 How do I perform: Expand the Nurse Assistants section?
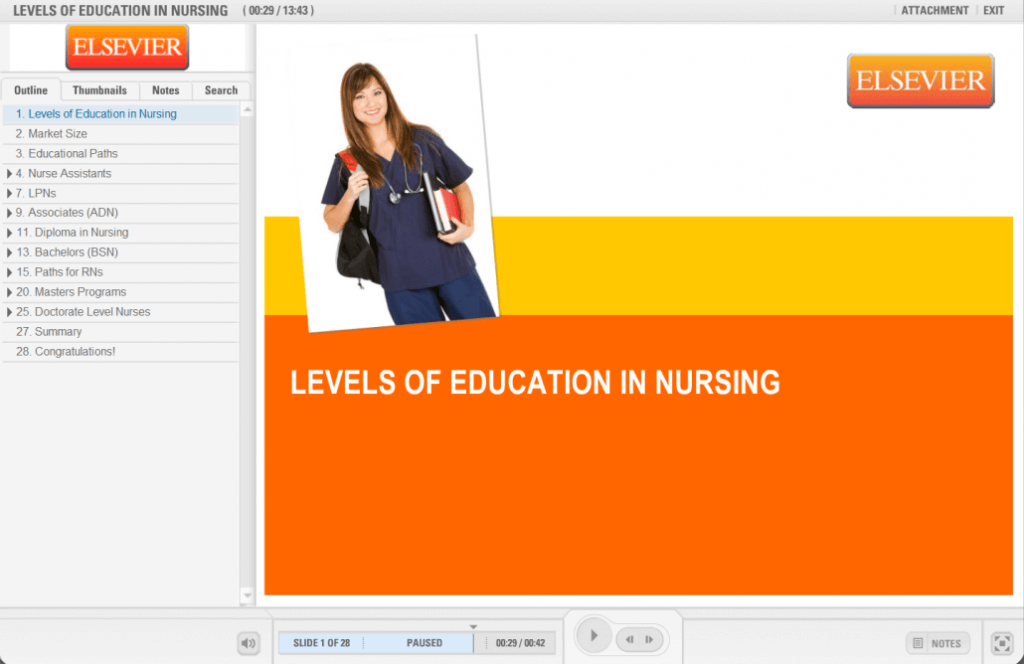[x=9, y=174]
